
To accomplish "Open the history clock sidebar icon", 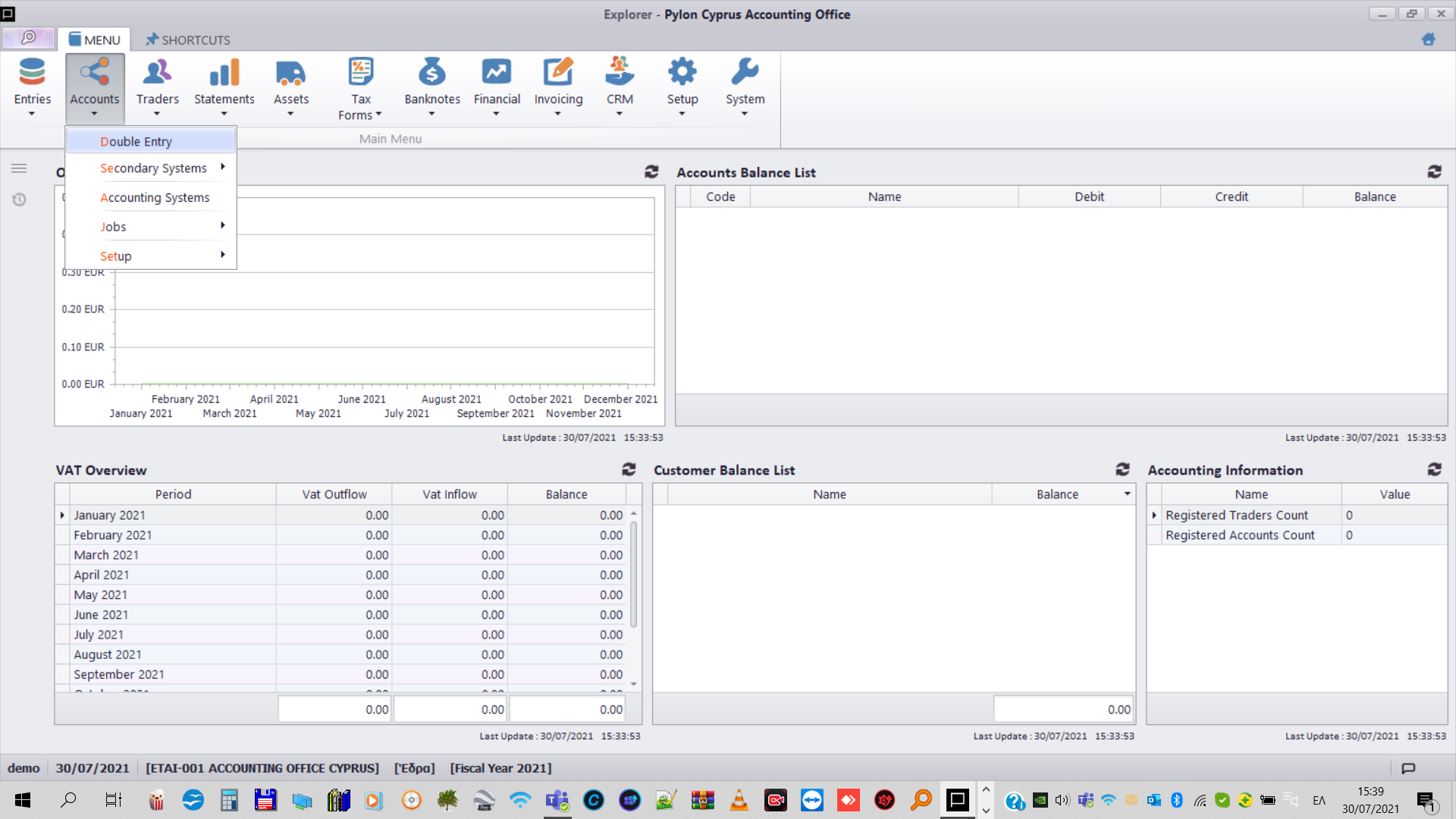I will 19,199.
